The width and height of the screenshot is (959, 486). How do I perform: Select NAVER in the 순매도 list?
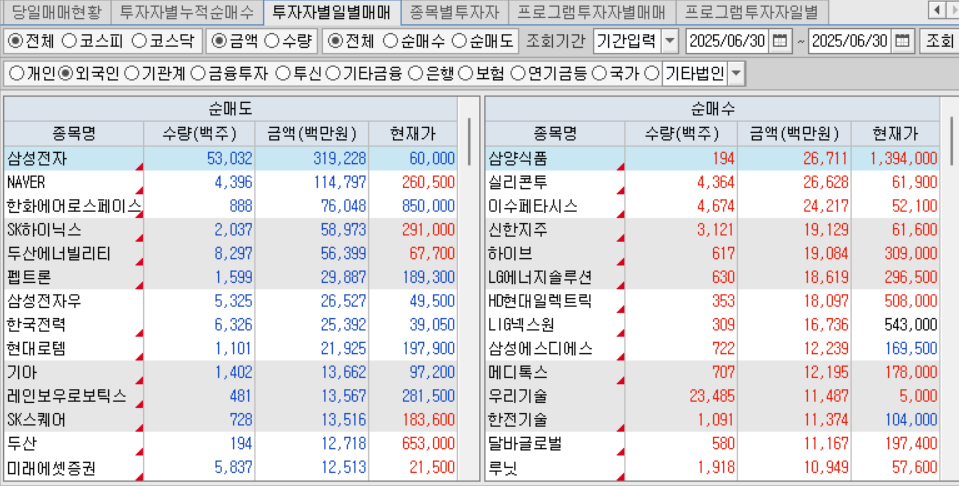pyautogui.click(x=231, y=182)
